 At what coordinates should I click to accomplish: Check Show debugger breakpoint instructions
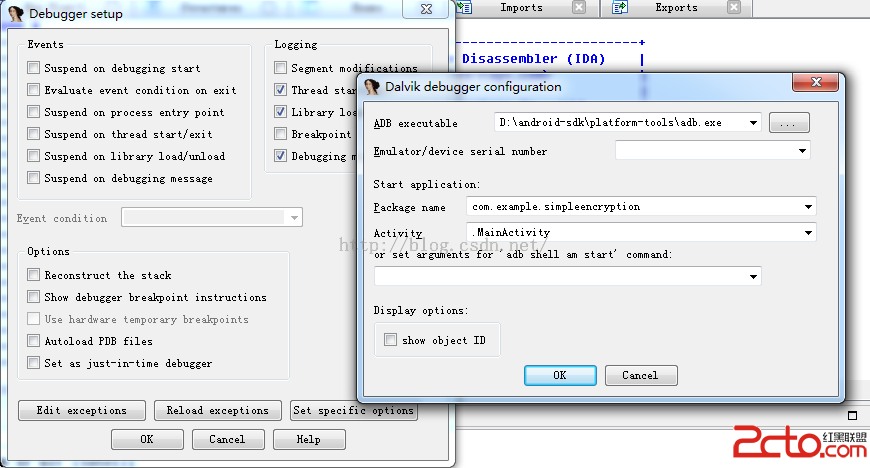tap(33, 297)
